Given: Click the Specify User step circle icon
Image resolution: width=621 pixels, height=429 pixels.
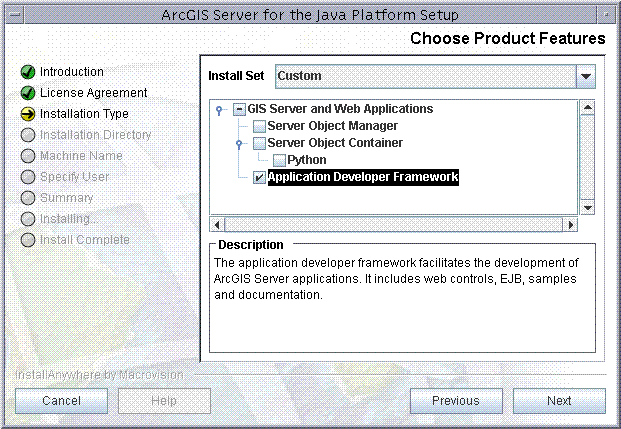Looking at the screenshot, I should click(28, 177).
